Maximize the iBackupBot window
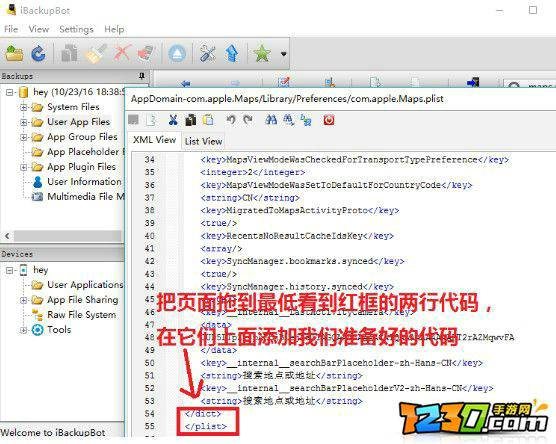This screenshot has width=556, height=444. pyautogui.click(x=533, y=10)
